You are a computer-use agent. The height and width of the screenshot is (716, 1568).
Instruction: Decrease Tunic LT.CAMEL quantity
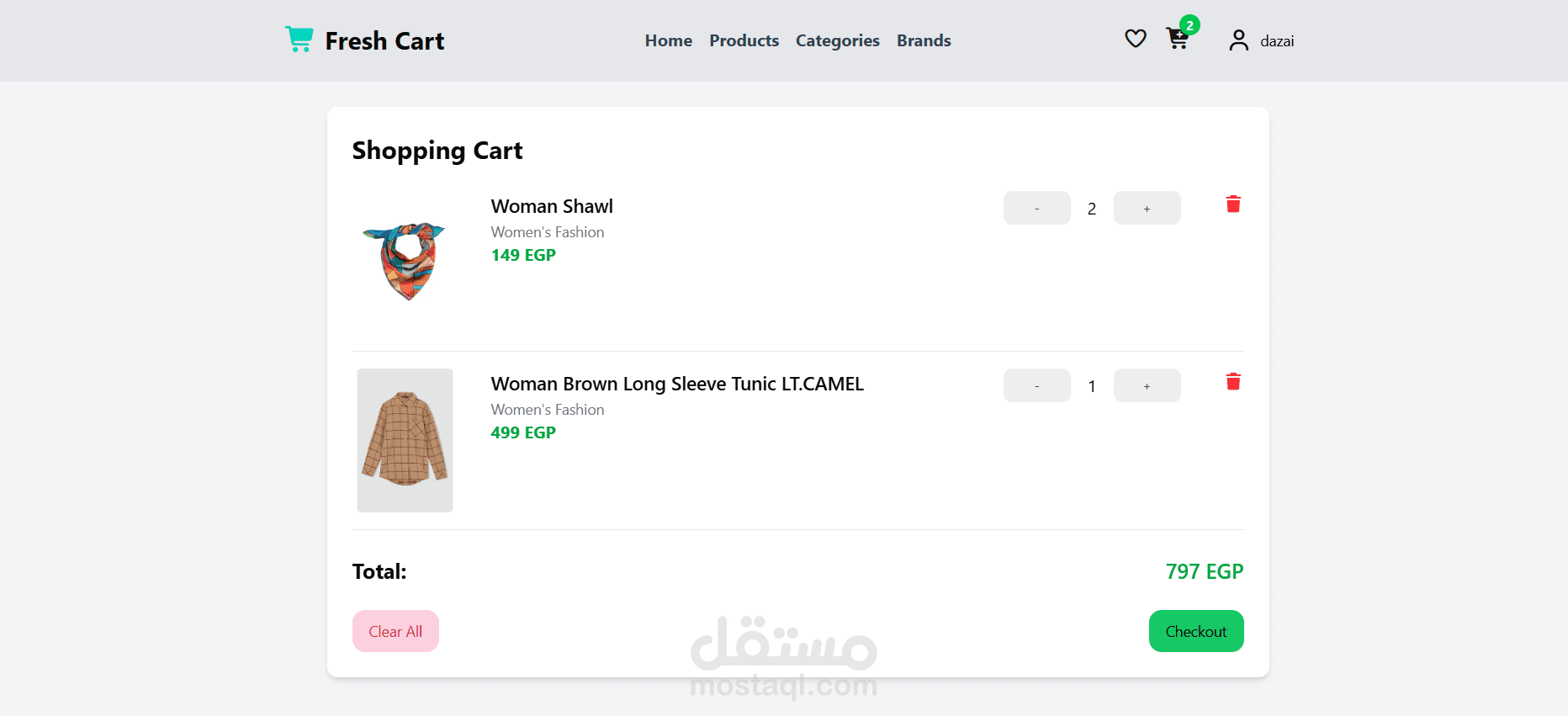[1036, 386]
